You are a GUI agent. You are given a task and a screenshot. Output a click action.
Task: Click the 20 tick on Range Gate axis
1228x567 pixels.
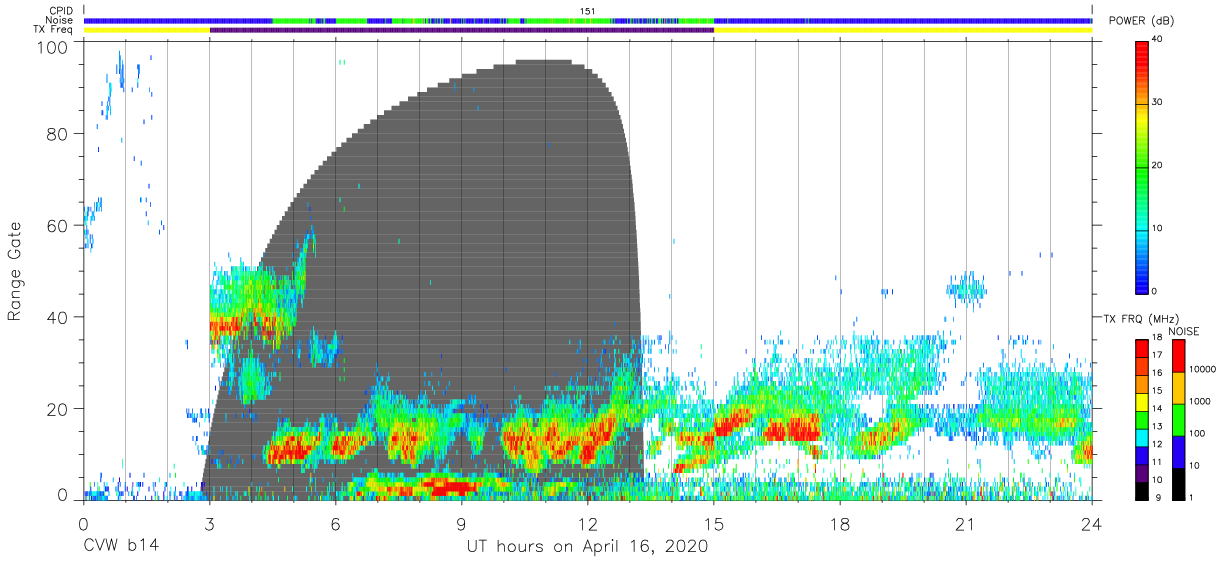point(56,409)
